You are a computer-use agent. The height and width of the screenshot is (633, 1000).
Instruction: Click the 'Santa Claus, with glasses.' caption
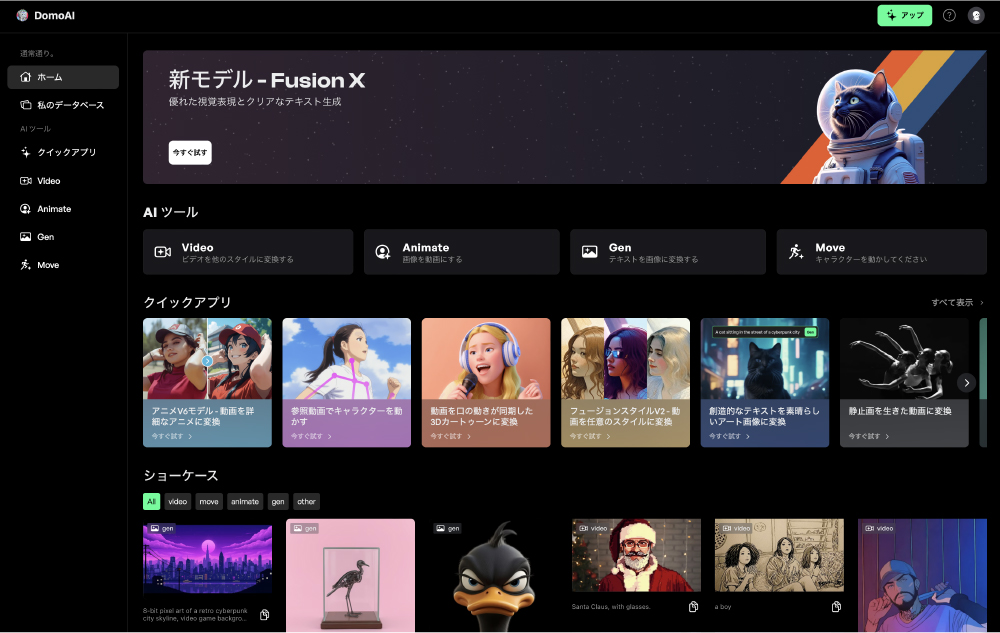tap(611, 606)
